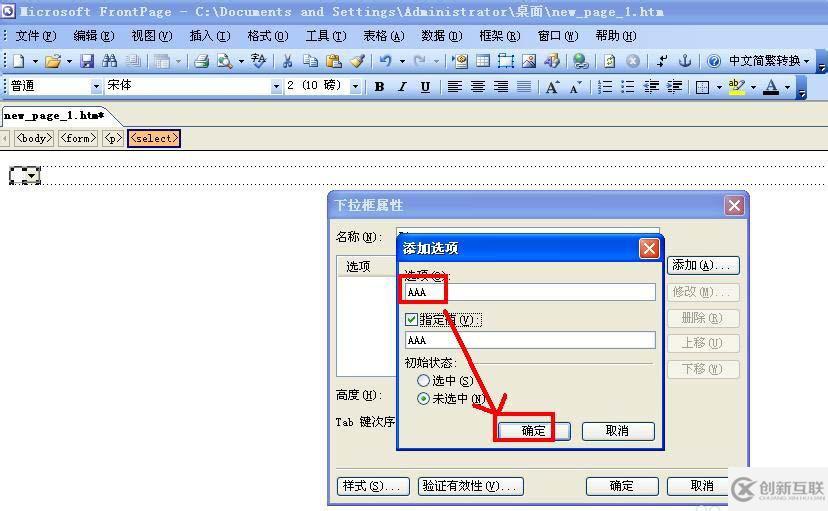
Task: Select the 未选中 radio button
Action: coord(423,399)
